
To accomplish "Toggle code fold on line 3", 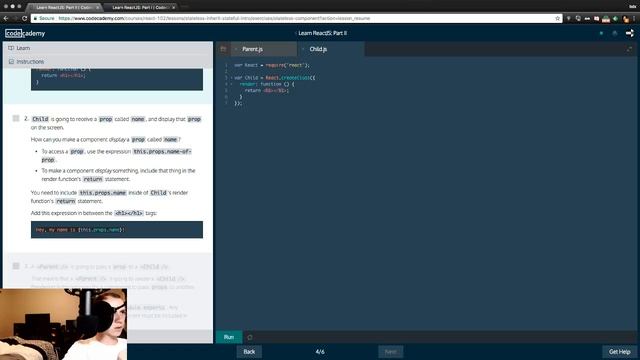I will [x=231, y=78].
